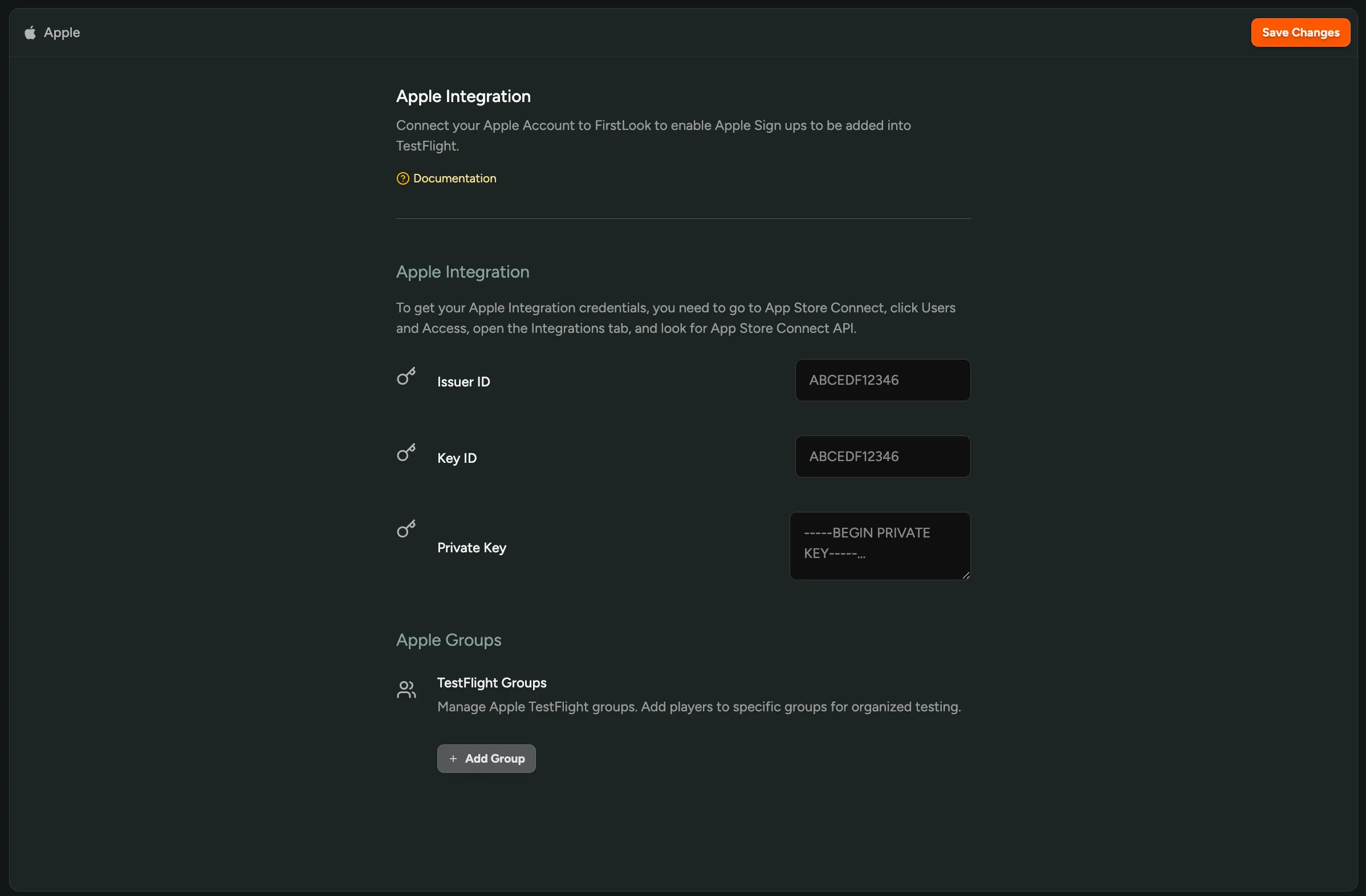Click the Apple Groups section title
The height and width of the screenshot is (896, 1366).
pos(448,640)
